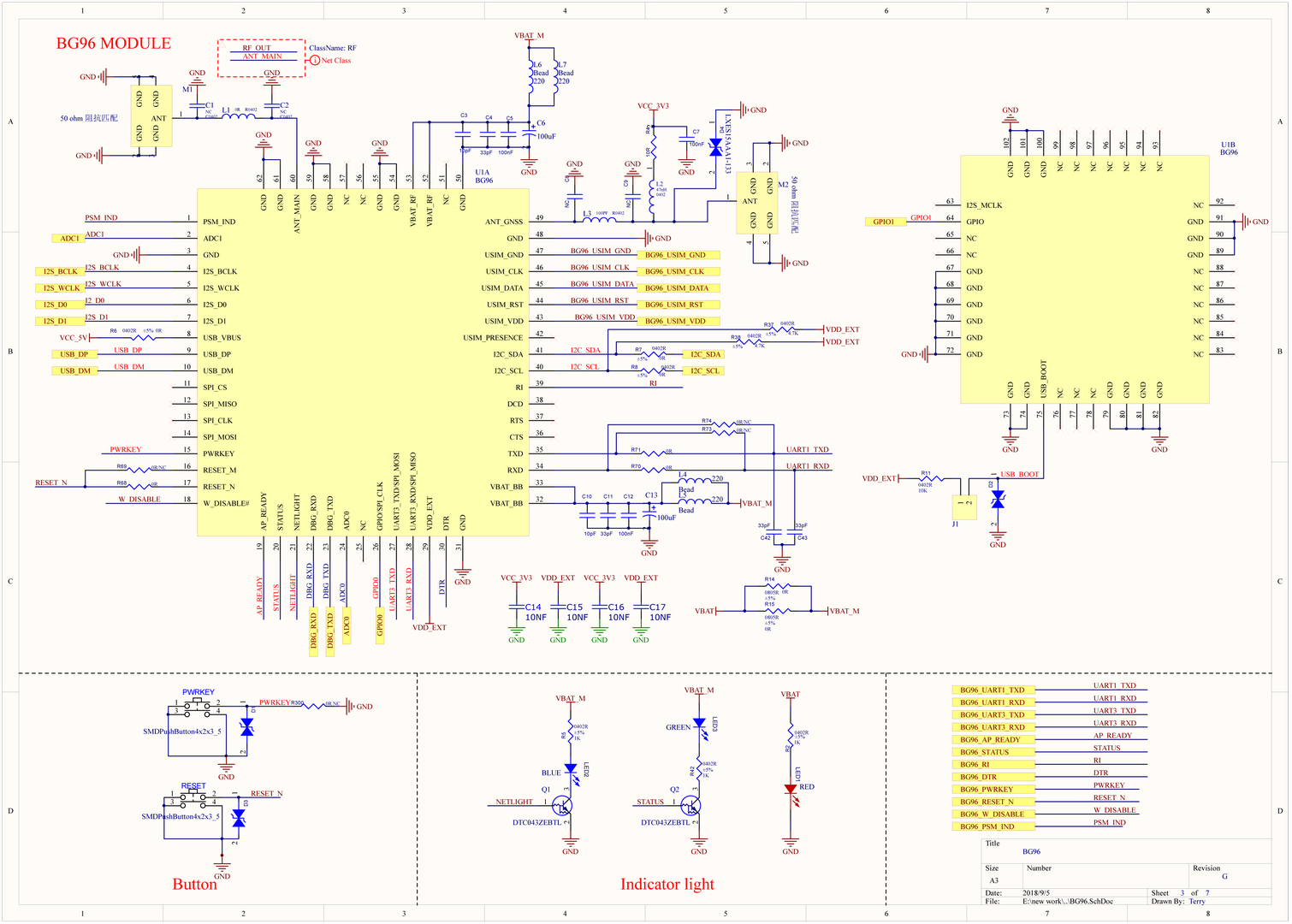
Task: Click the I2C_SCL port label
Action: pyautogui.click(x=703, y=370)
